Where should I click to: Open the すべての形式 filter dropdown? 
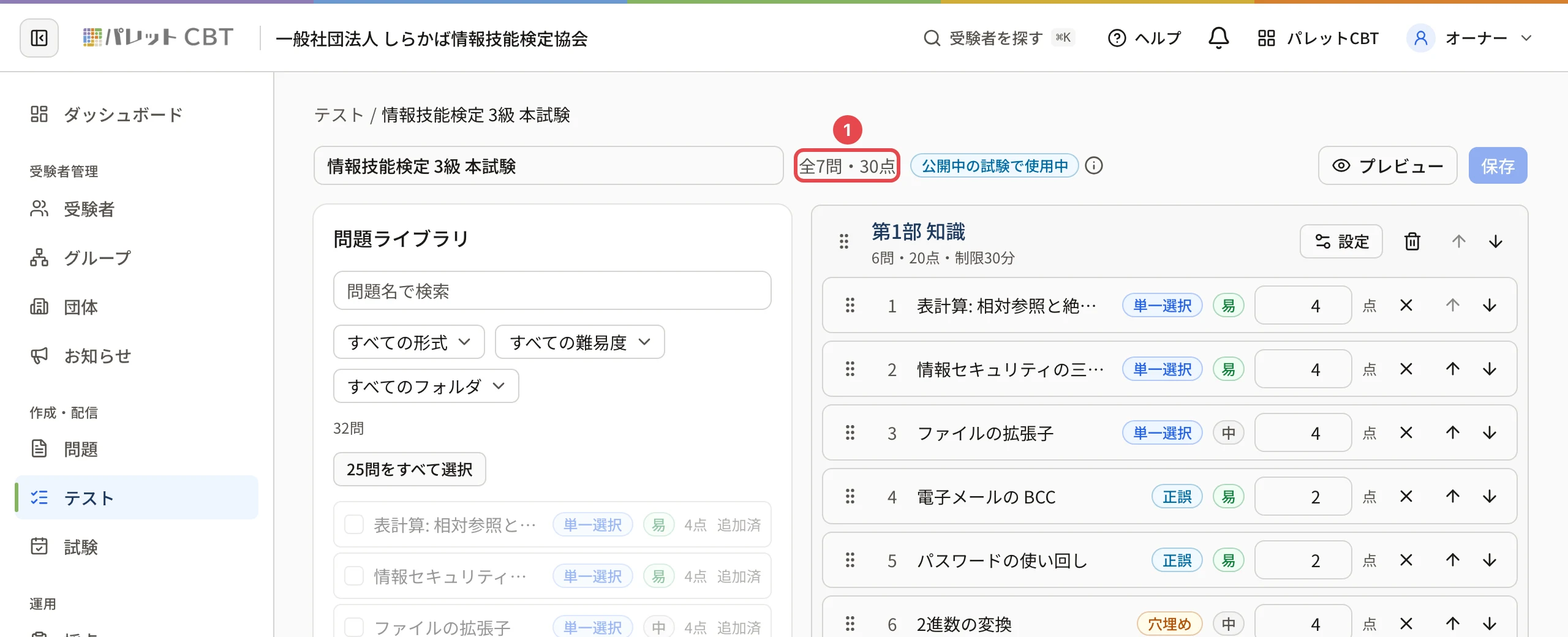click(x=409, y=342)
